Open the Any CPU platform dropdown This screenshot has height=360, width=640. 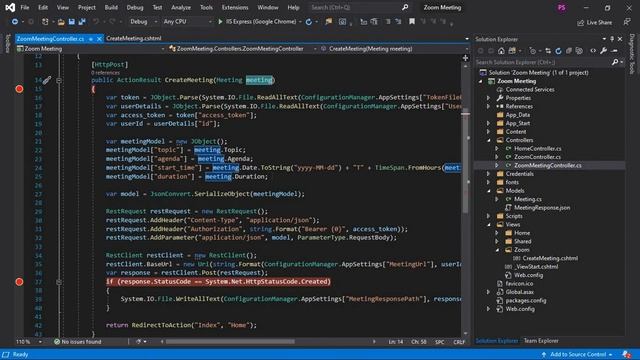coord(187,22)
